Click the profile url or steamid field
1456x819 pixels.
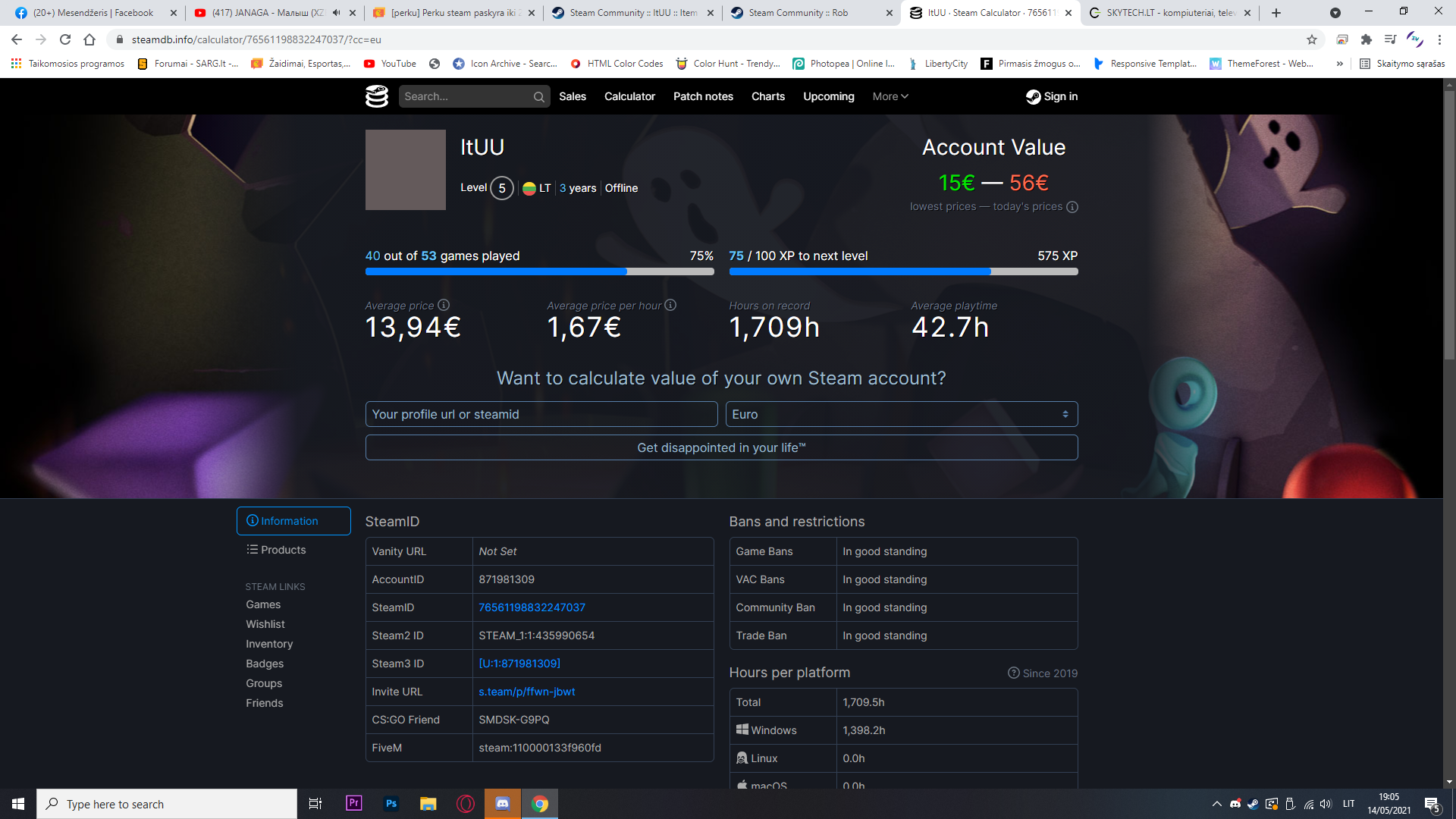(x=541, y=414)
